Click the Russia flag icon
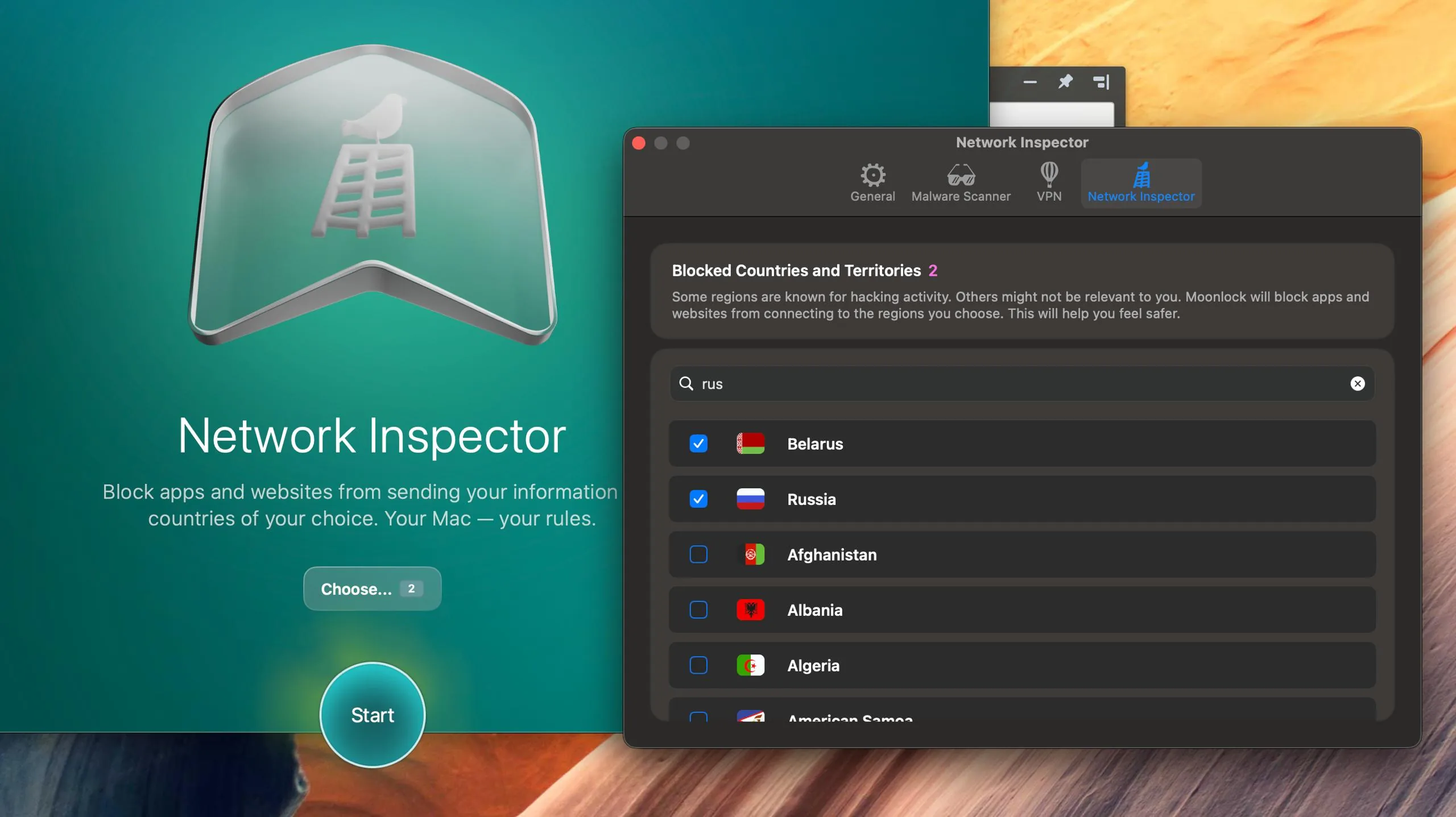 tap(750, 499)
